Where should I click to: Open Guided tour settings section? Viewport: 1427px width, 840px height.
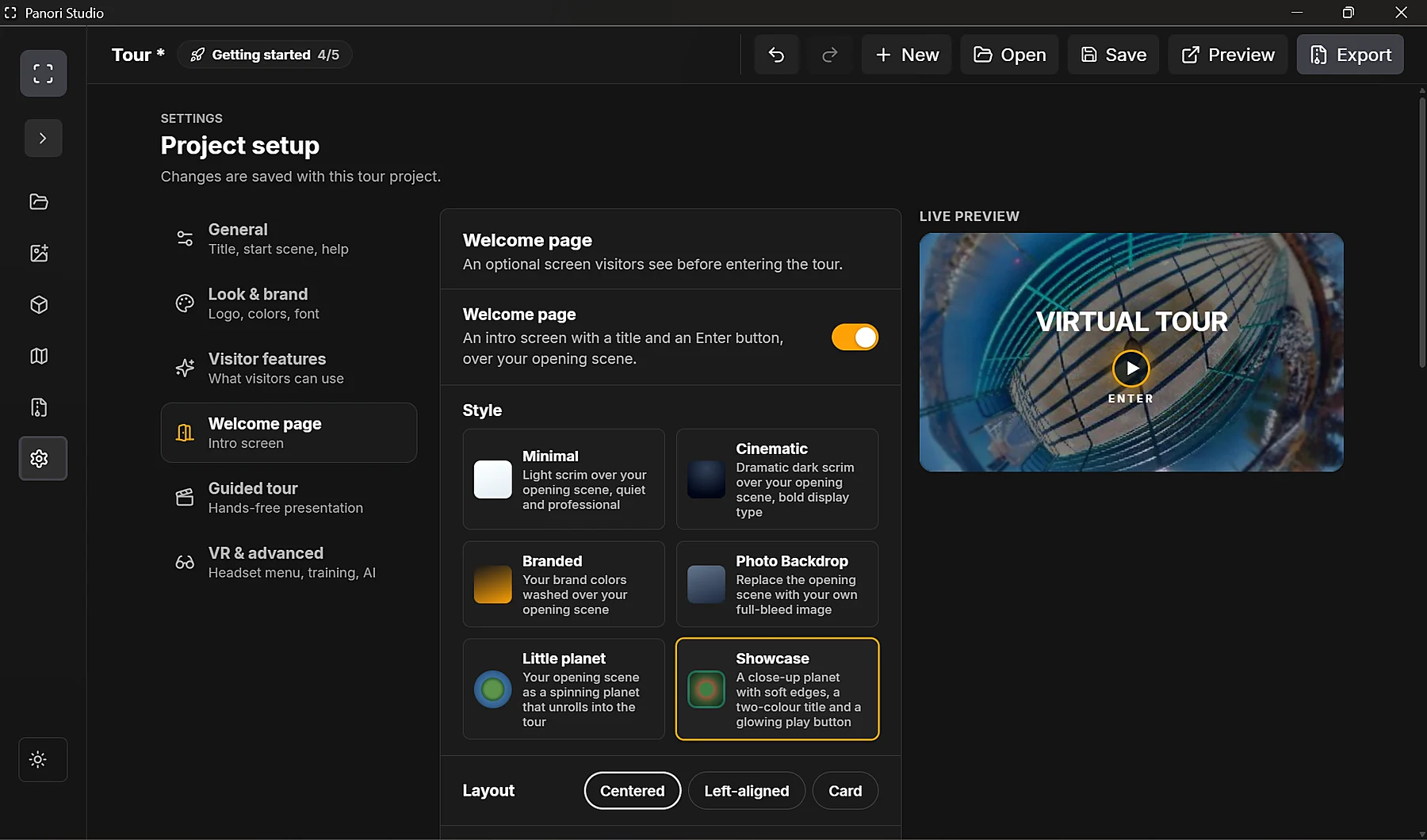(289, 498)
